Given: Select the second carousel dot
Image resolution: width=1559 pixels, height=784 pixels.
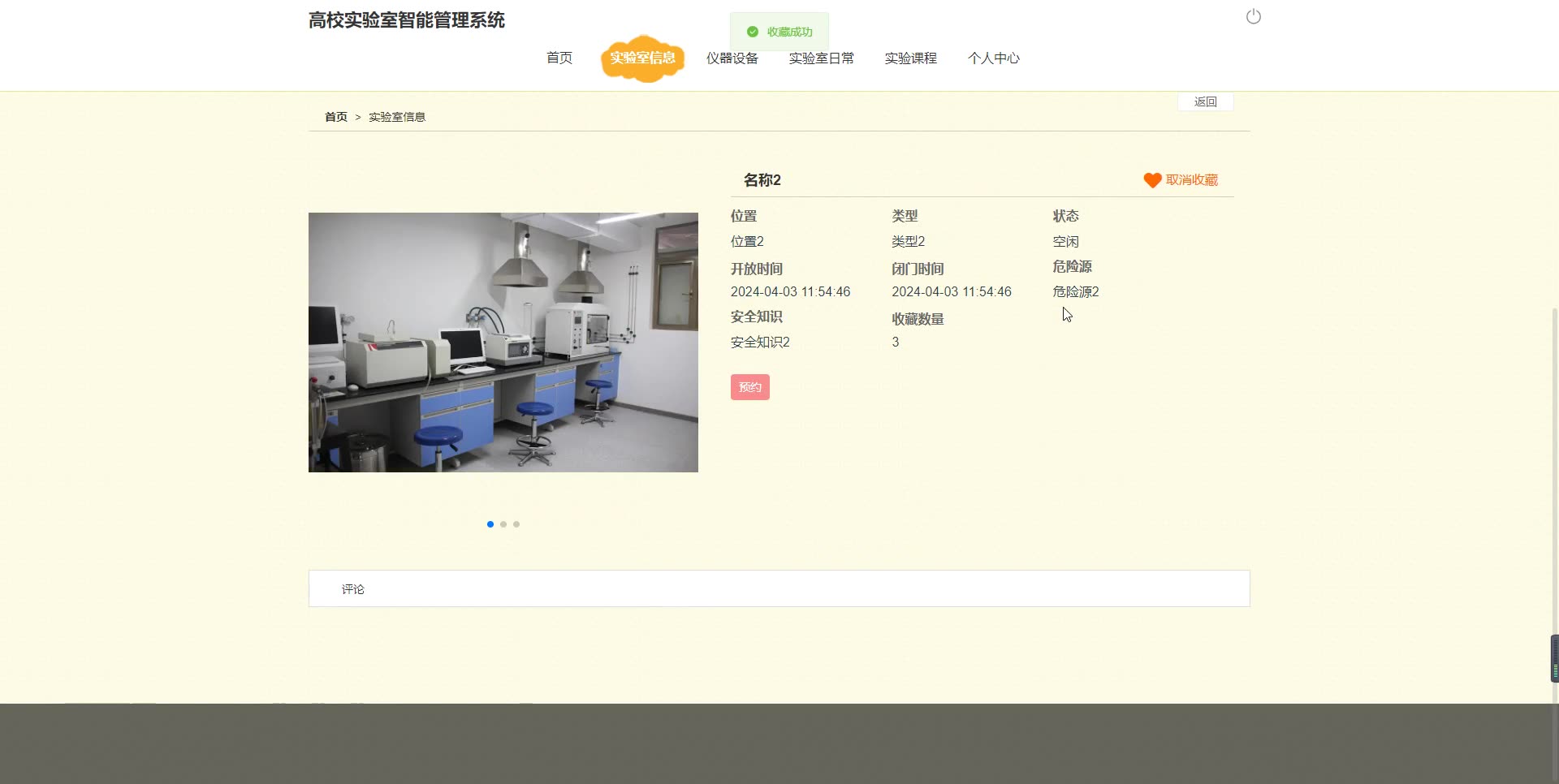Looking at the screenshot, I should click(503, 524).
